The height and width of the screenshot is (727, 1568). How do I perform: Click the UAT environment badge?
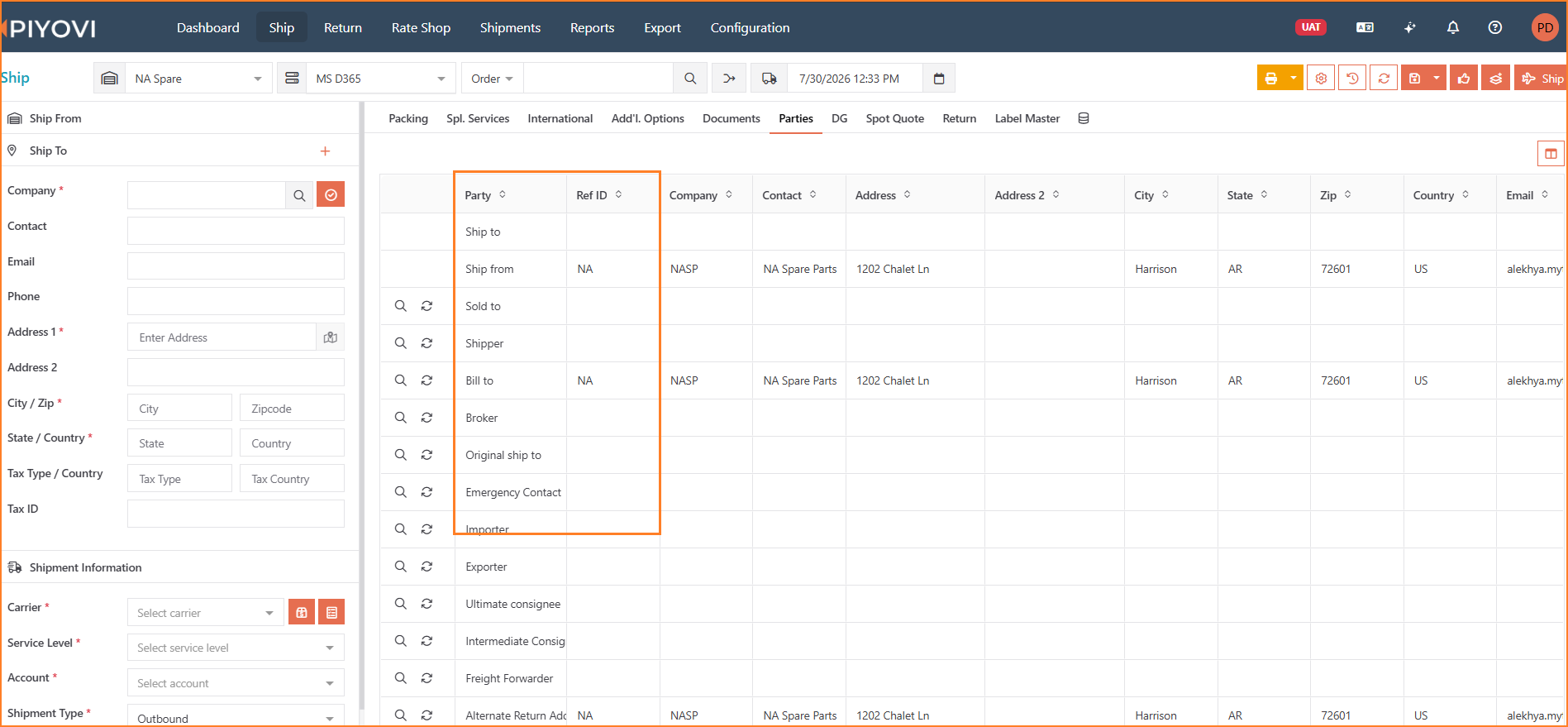point(1311,27)
